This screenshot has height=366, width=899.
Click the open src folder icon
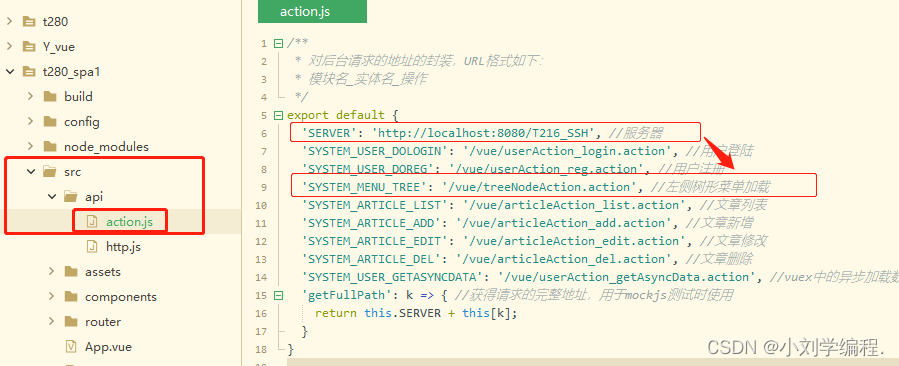(50, 172)
